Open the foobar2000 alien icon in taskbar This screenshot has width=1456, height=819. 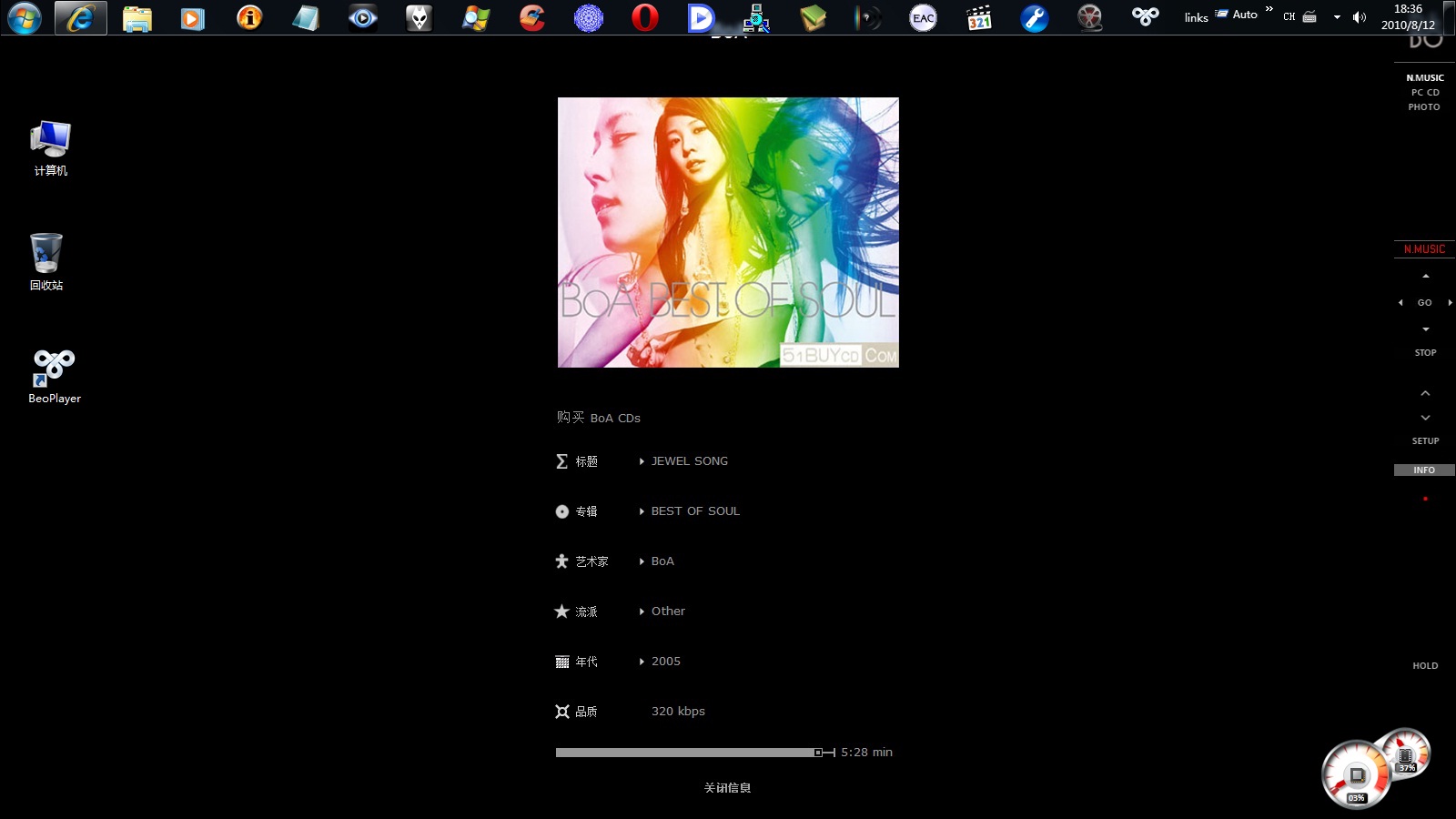tap(419, 17)
